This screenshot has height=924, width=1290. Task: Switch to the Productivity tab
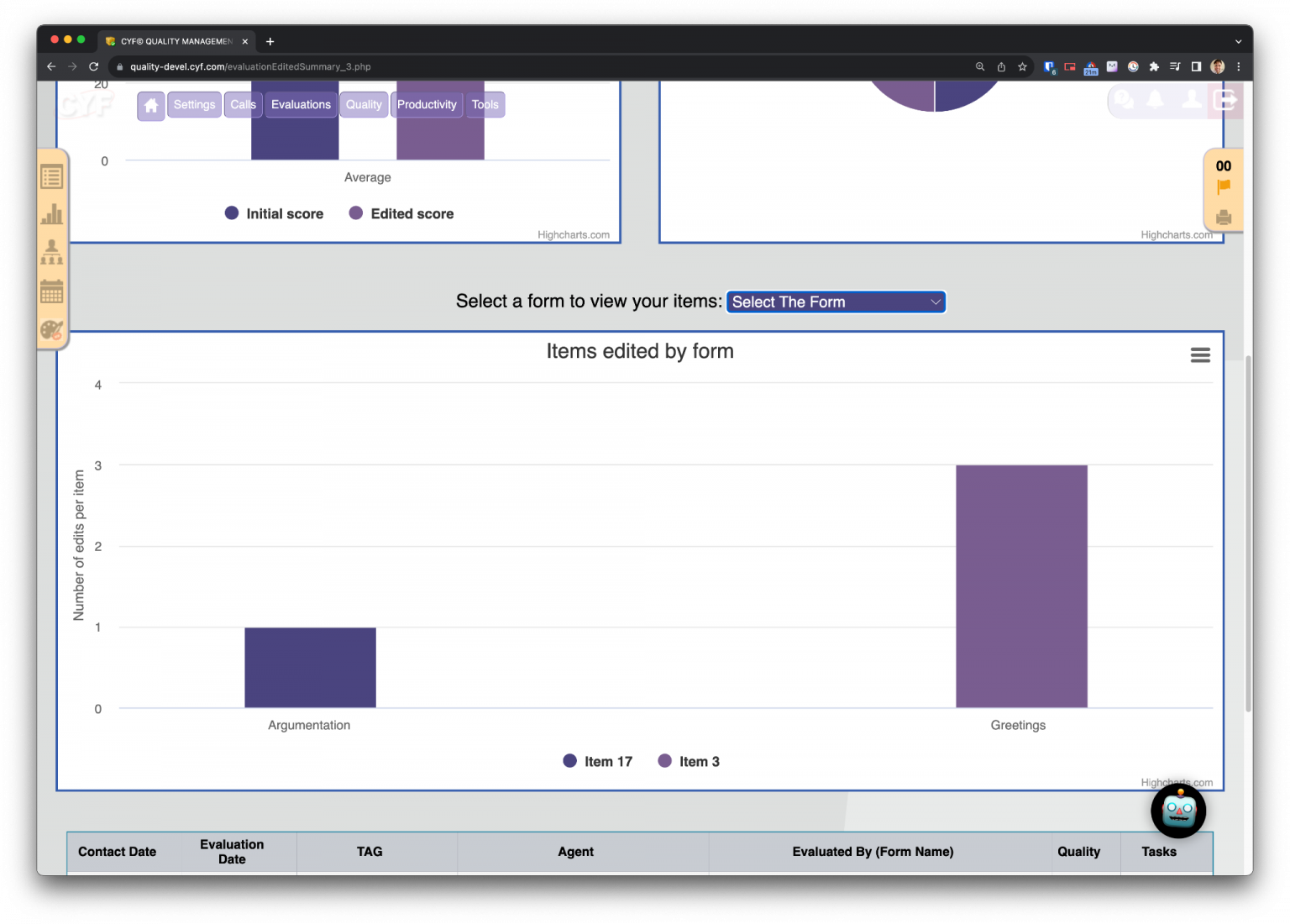[427, 104]
